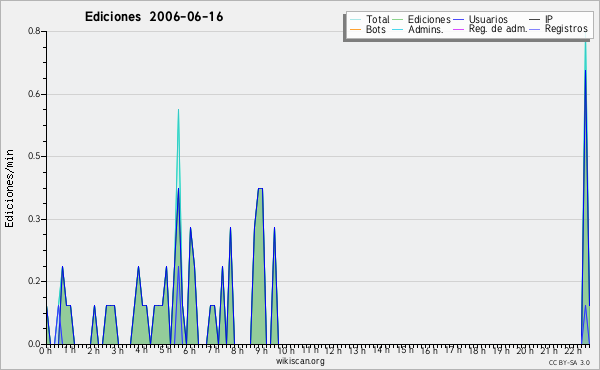Click the '2 h' x-axis label

click(x=93, y=351)
